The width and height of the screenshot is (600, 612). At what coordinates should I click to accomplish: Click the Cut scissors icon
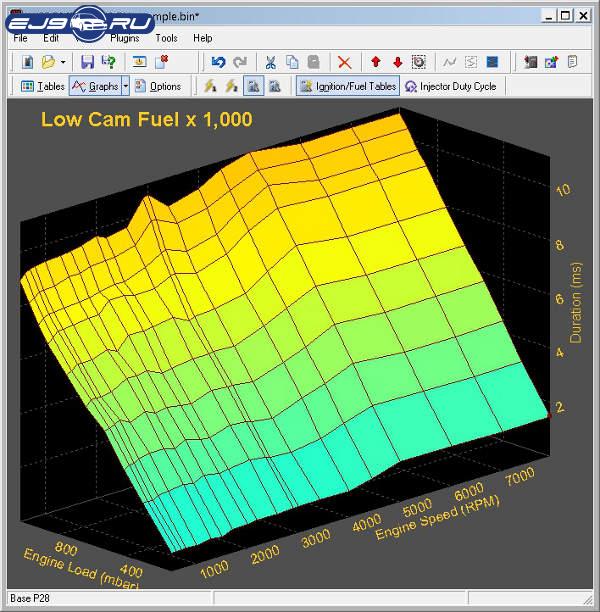tap(270, 62)
